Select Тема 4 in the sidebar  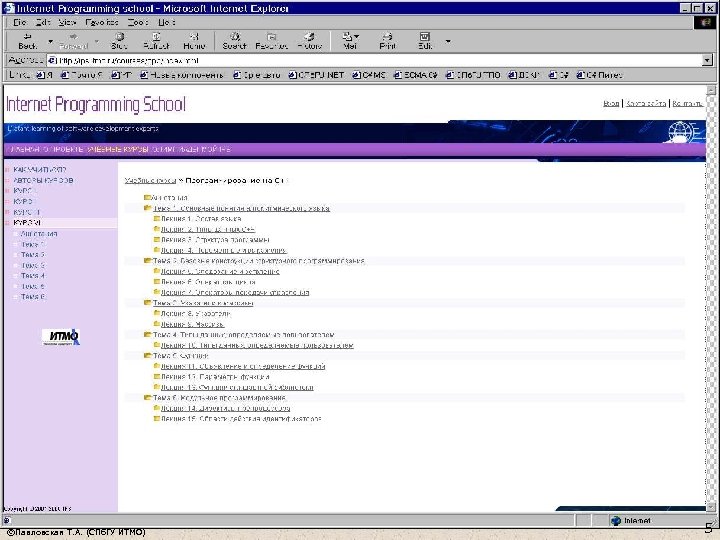point(33,276)
